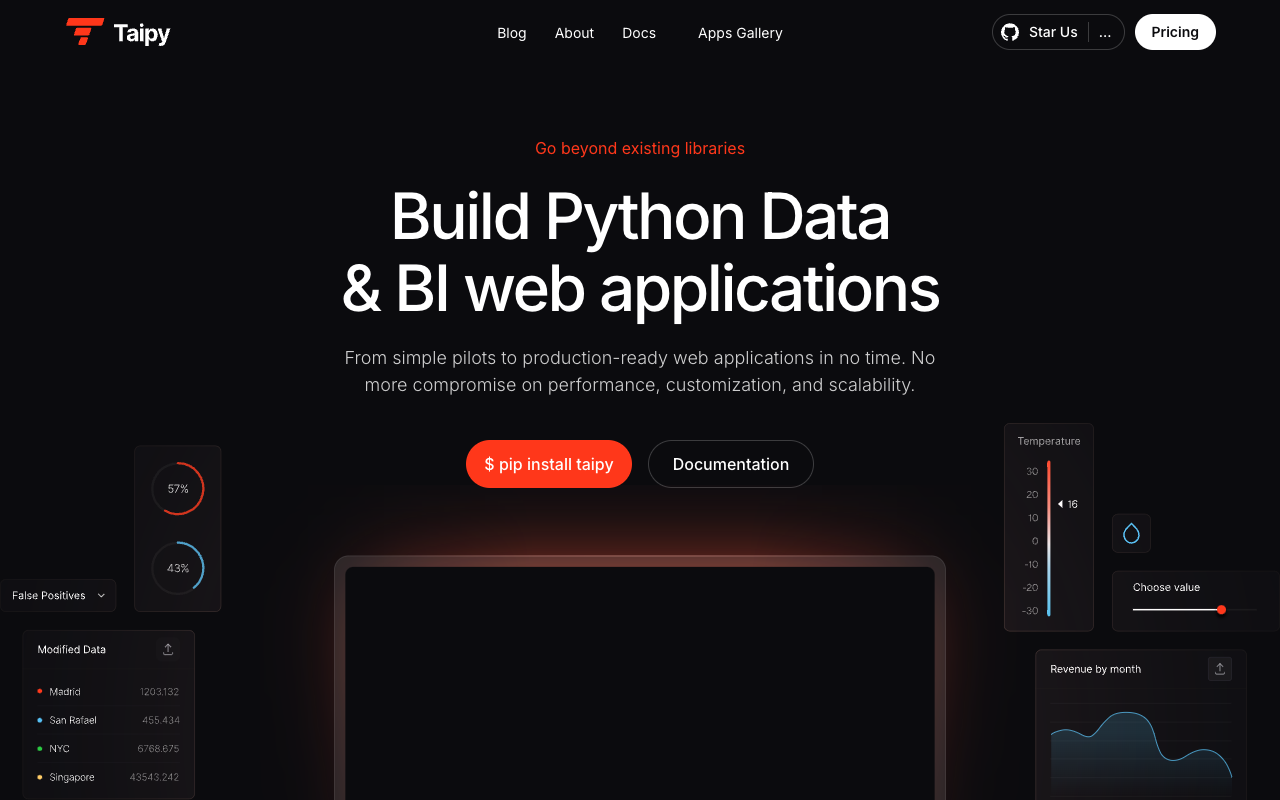Click the 57% circular progress gauge

(178, 489)
